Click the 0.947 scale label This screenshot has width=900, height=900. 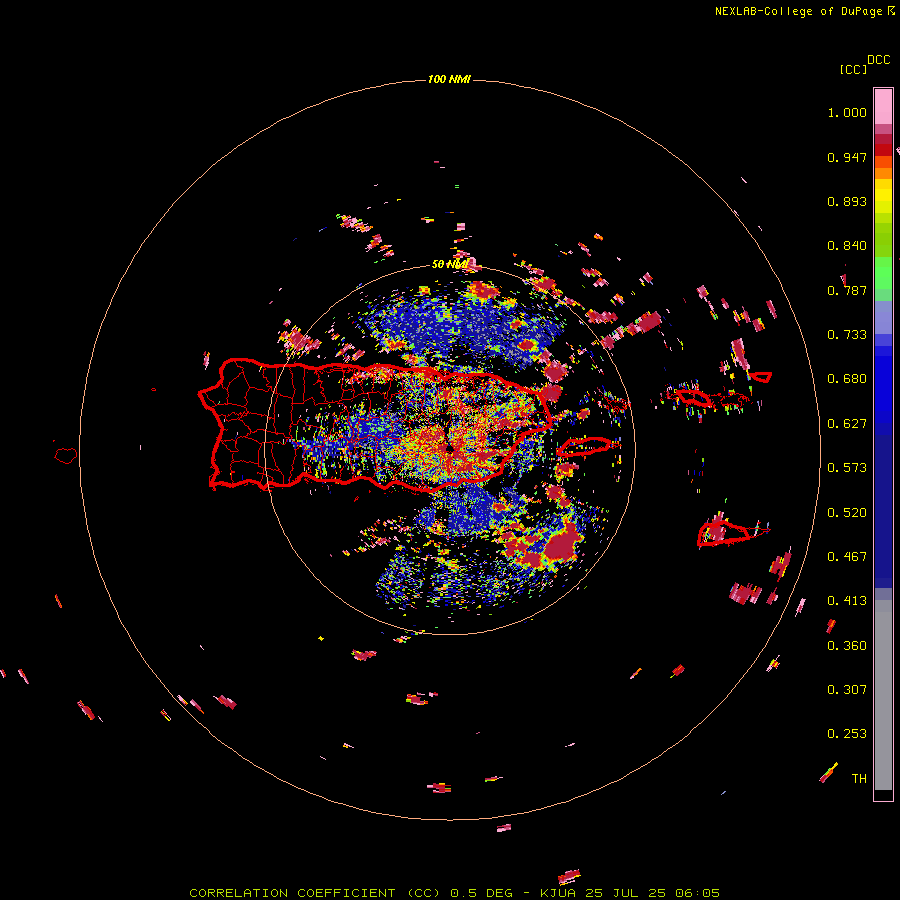click(x=847, y=157)
